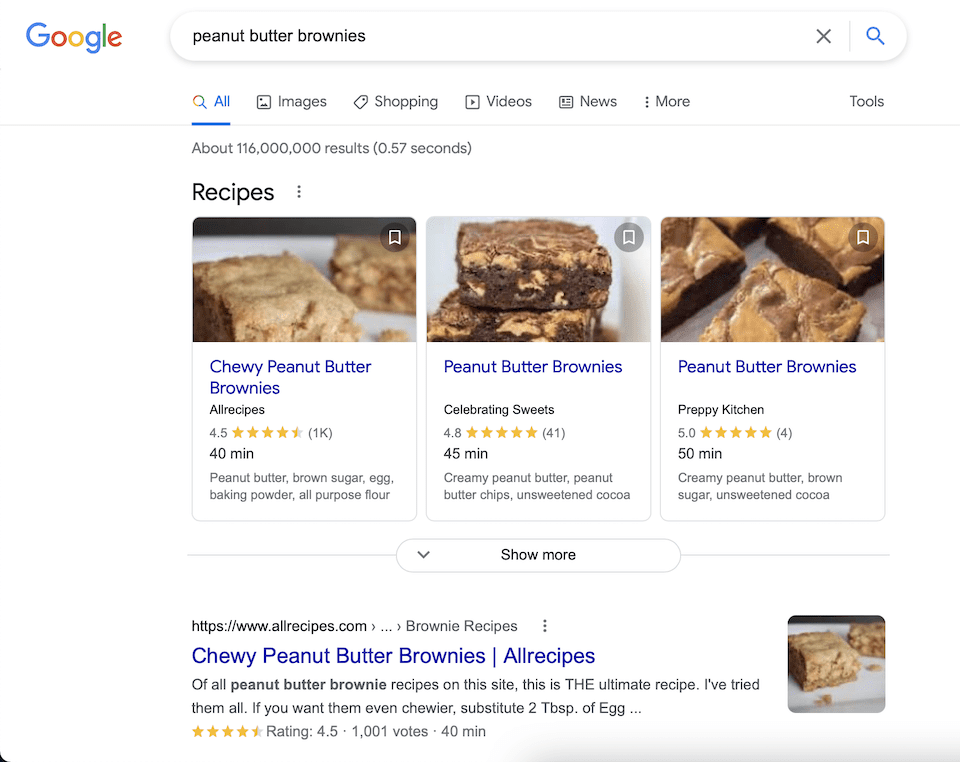Open the Celebrating Sweets brownie recipe
960x762 pixels.
point(533,367)
